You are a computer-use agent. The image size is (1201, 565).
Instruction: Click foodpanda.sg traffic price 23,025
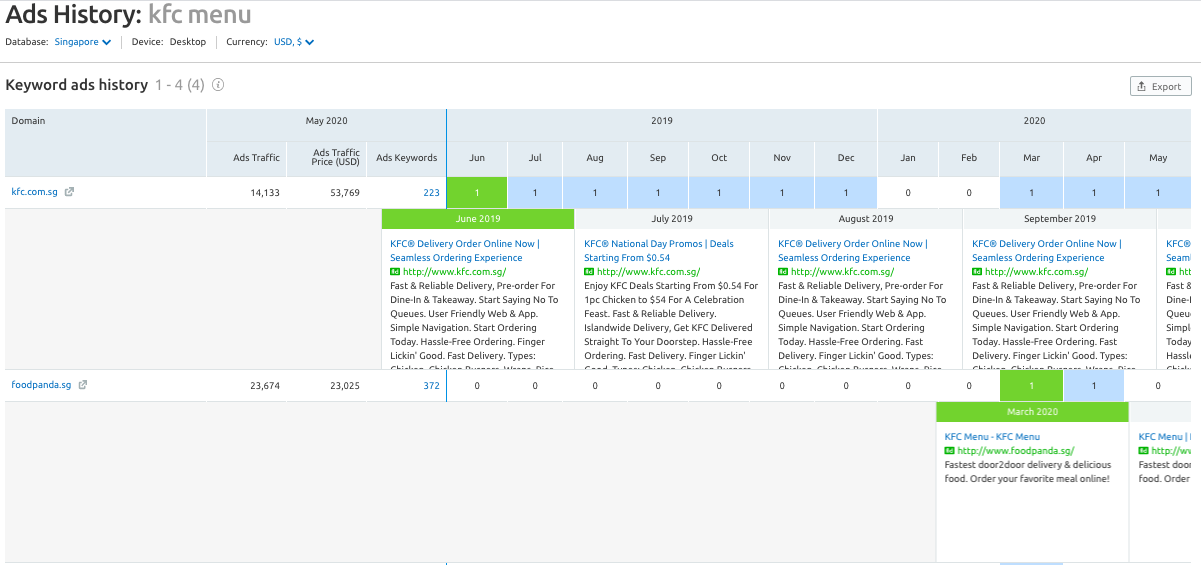click(x=344, y=385)
